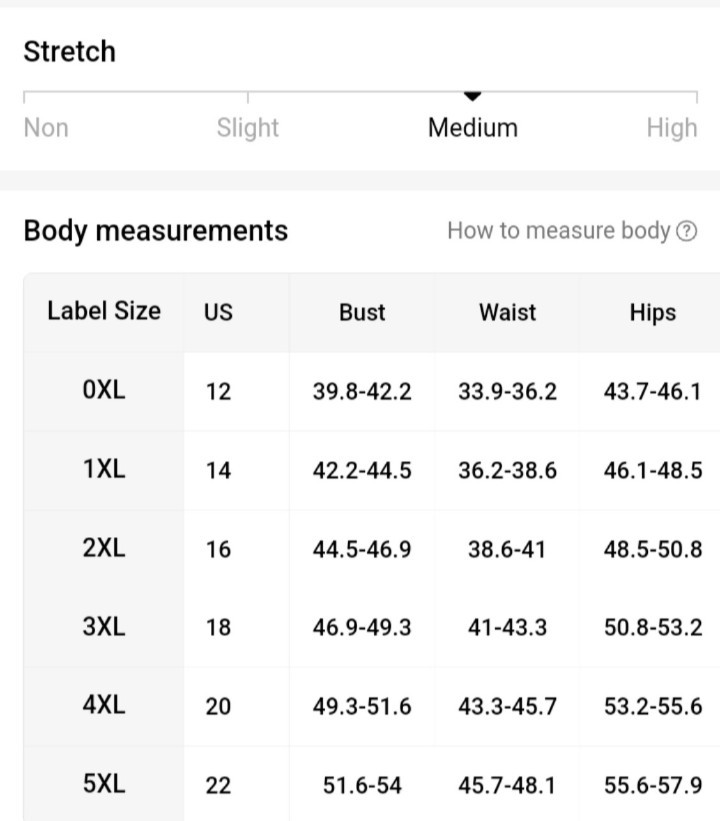Screen dimensions: 720x821
Task: Click the help question mark icon
Action: click(686, 231)
